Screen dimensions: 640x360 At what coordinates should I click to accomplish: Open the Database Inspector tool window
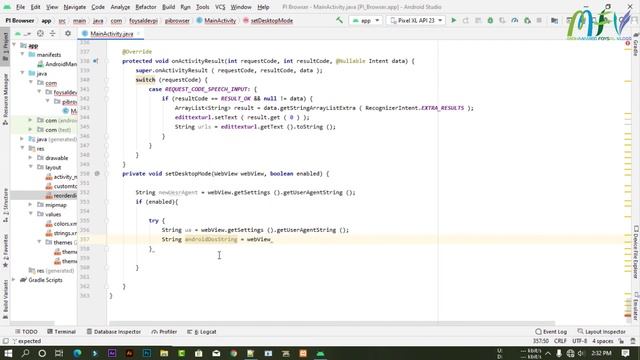tap(113, 332)
